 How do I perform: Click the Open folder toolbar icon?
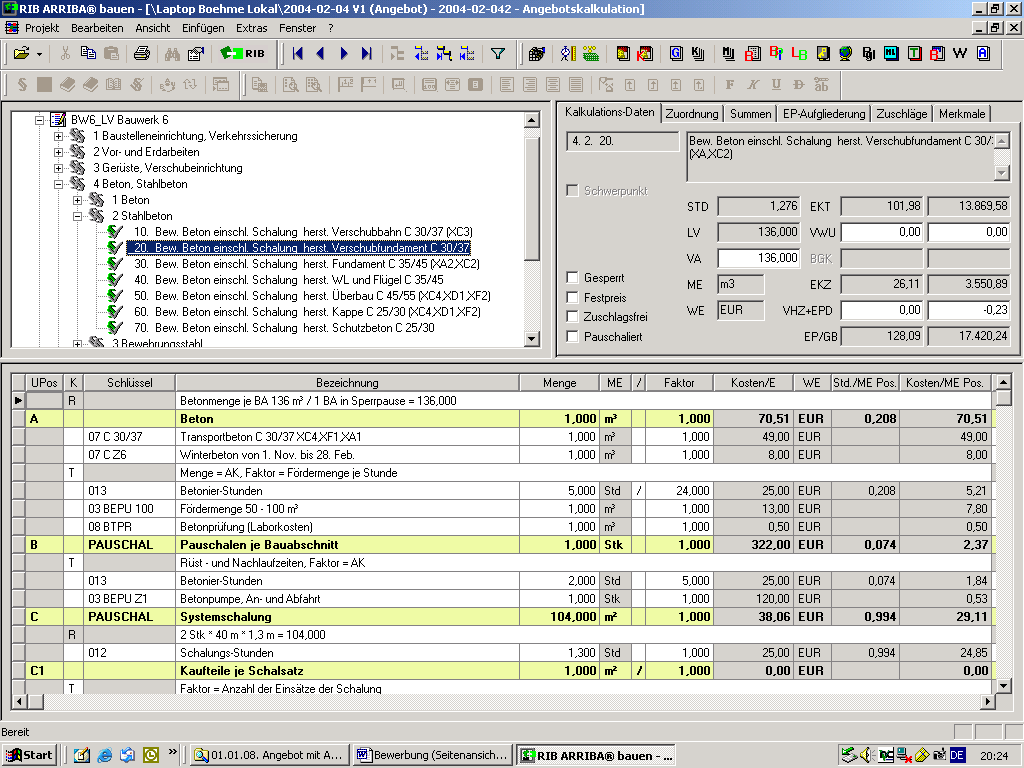[x=20, y=53]
